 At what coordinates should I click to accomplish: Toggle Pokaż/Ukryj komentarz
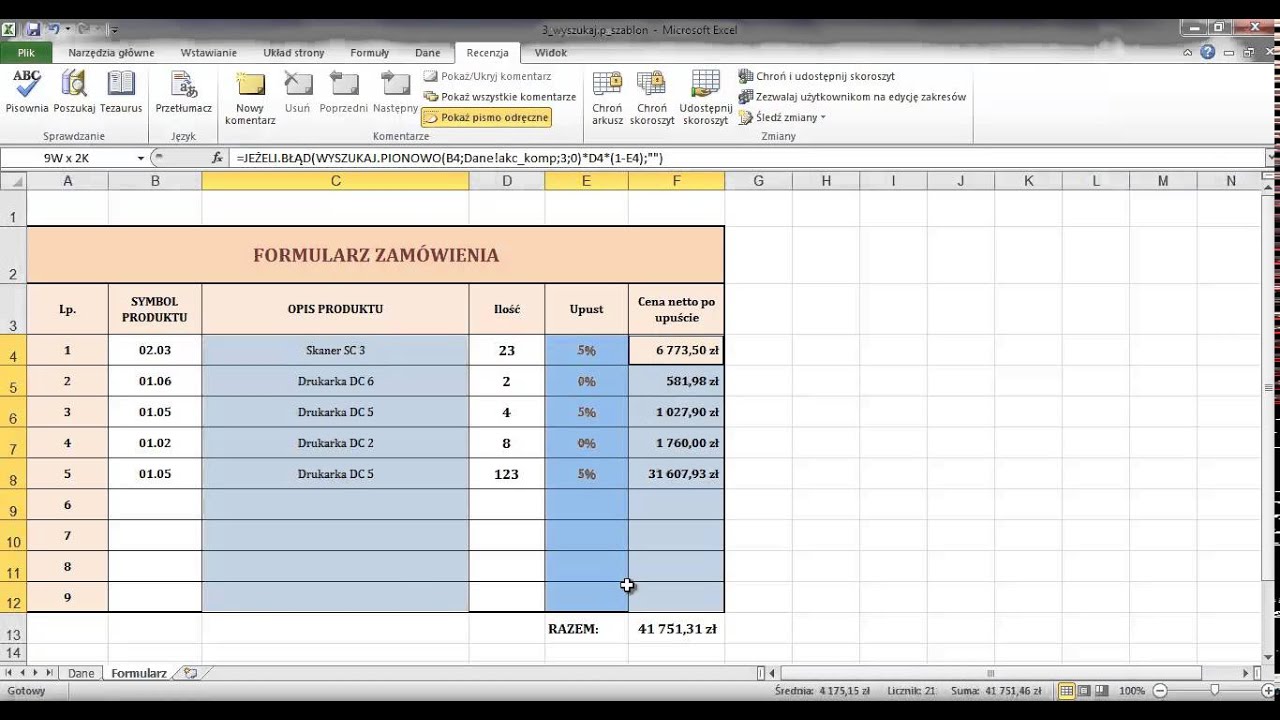coord(488,76)
